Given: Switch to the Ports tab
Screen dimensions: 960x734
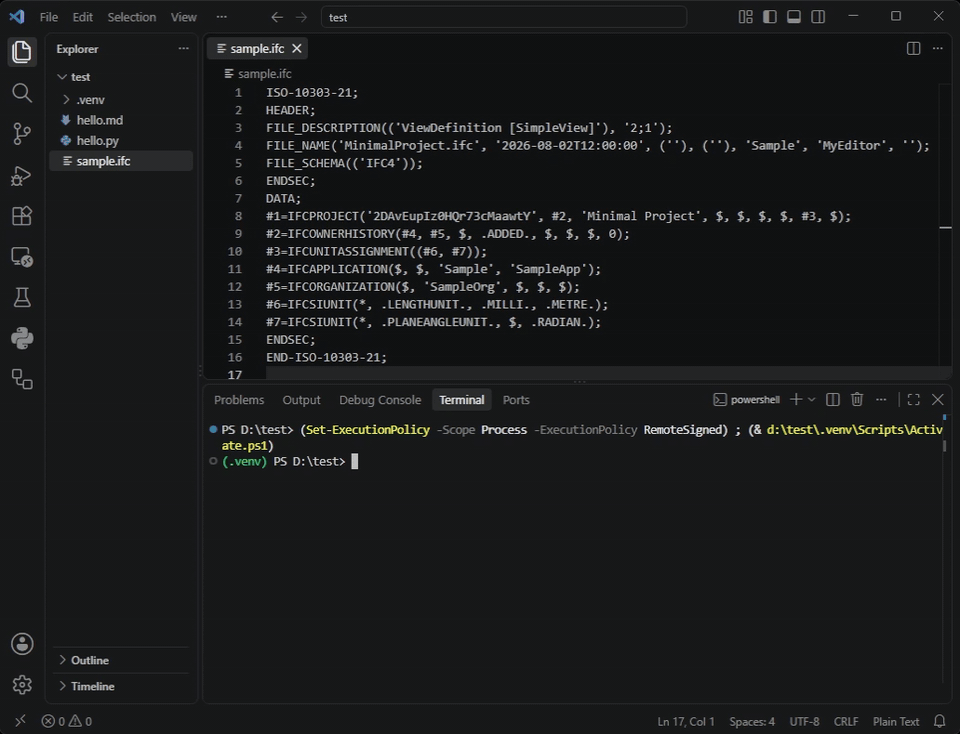Looking at the screenshot, I should 516,400.
